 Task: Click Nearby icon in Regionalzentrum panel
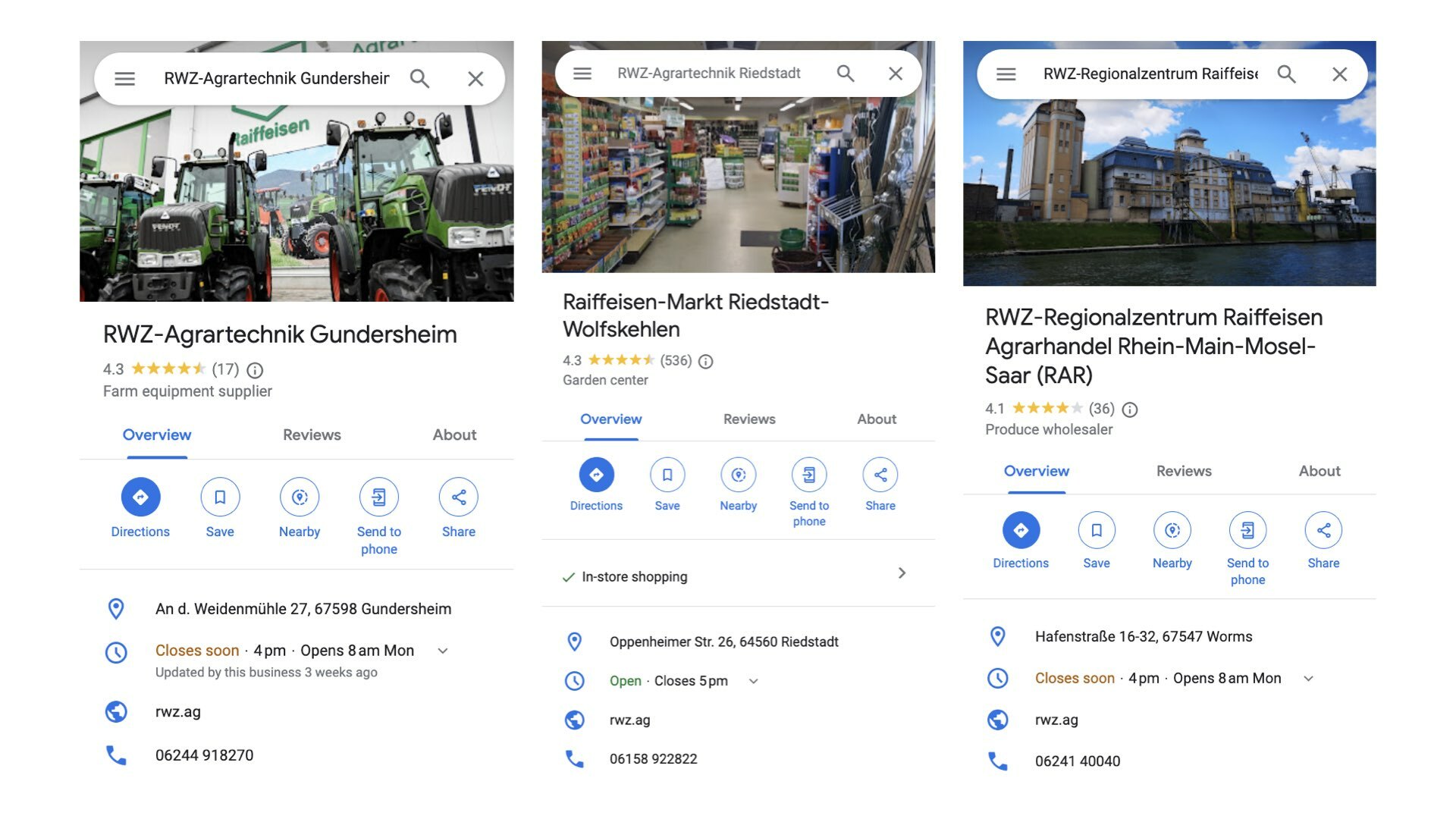coord(1172,530)
